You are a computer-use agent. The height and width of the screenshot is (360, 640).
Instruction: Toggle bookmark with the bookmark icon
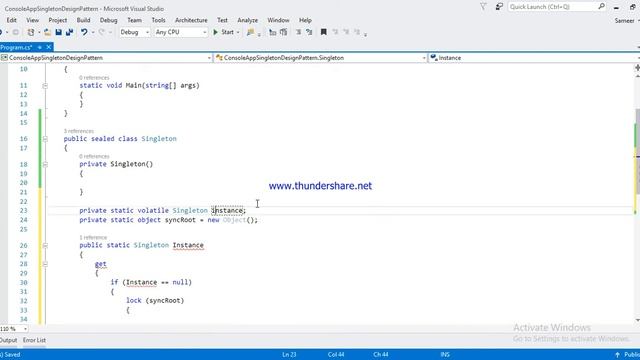324,32
